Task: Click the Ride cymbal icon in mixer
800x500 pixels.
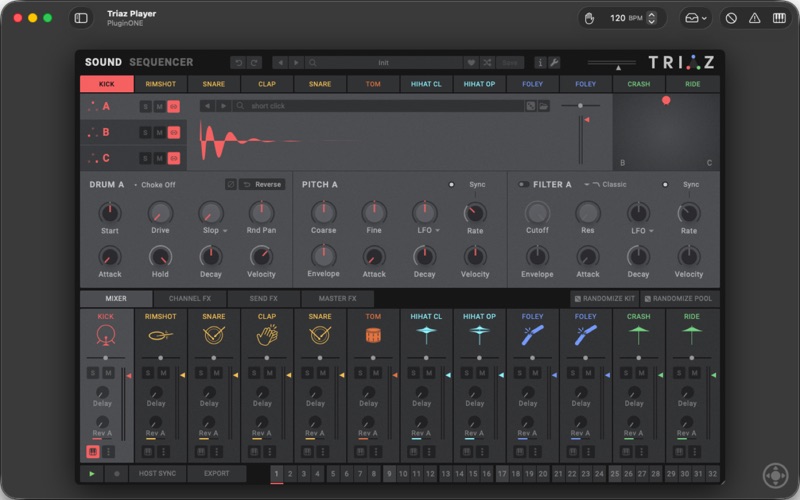Action: [x=692, y=336]
